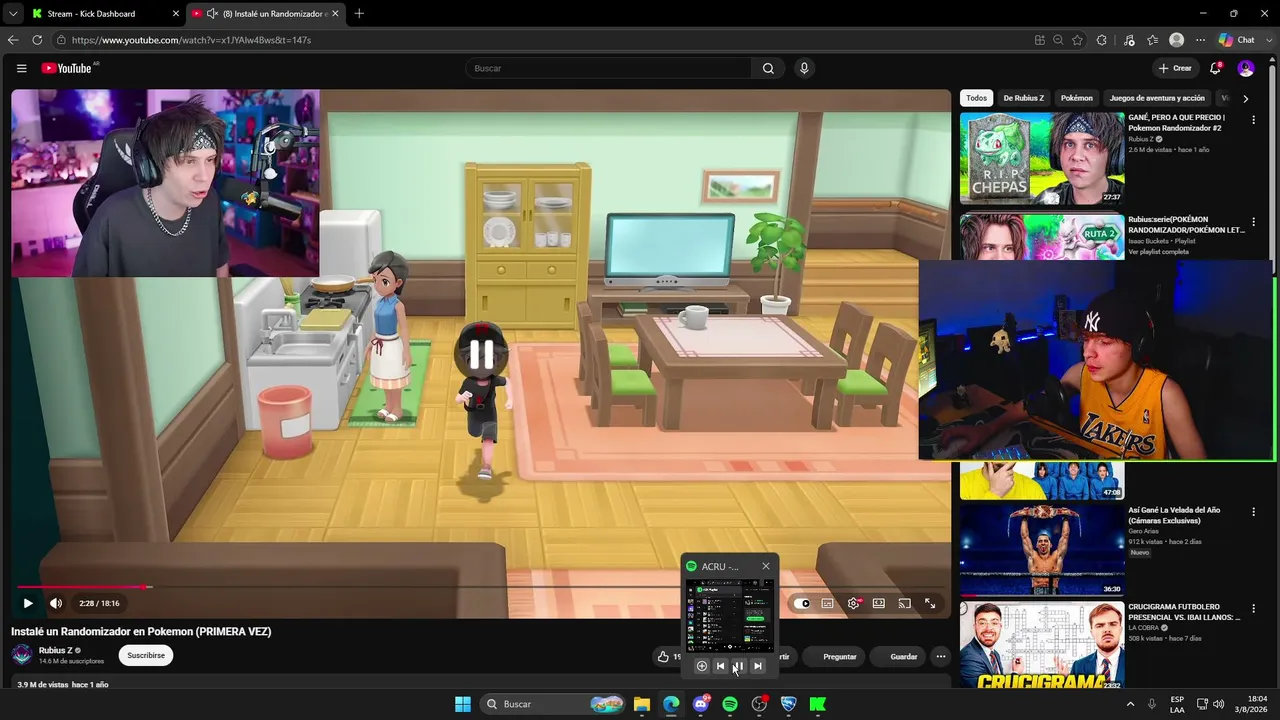Screen dimensions: 1280x720
Task: Click the Windows taskbar search box
Action: pos(553,704)
